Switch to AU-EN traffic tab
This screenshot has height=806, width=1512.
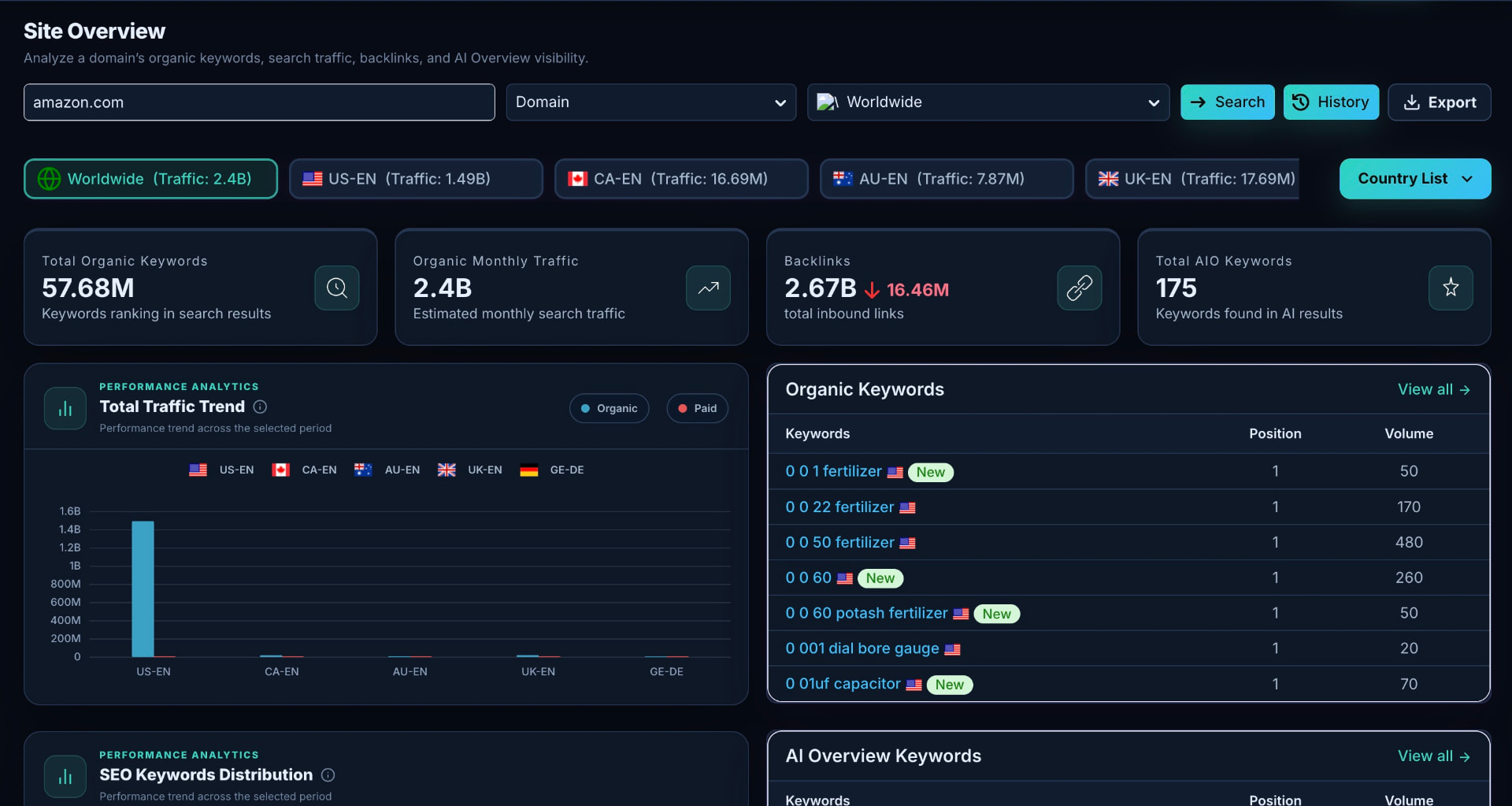pos(947,179)
